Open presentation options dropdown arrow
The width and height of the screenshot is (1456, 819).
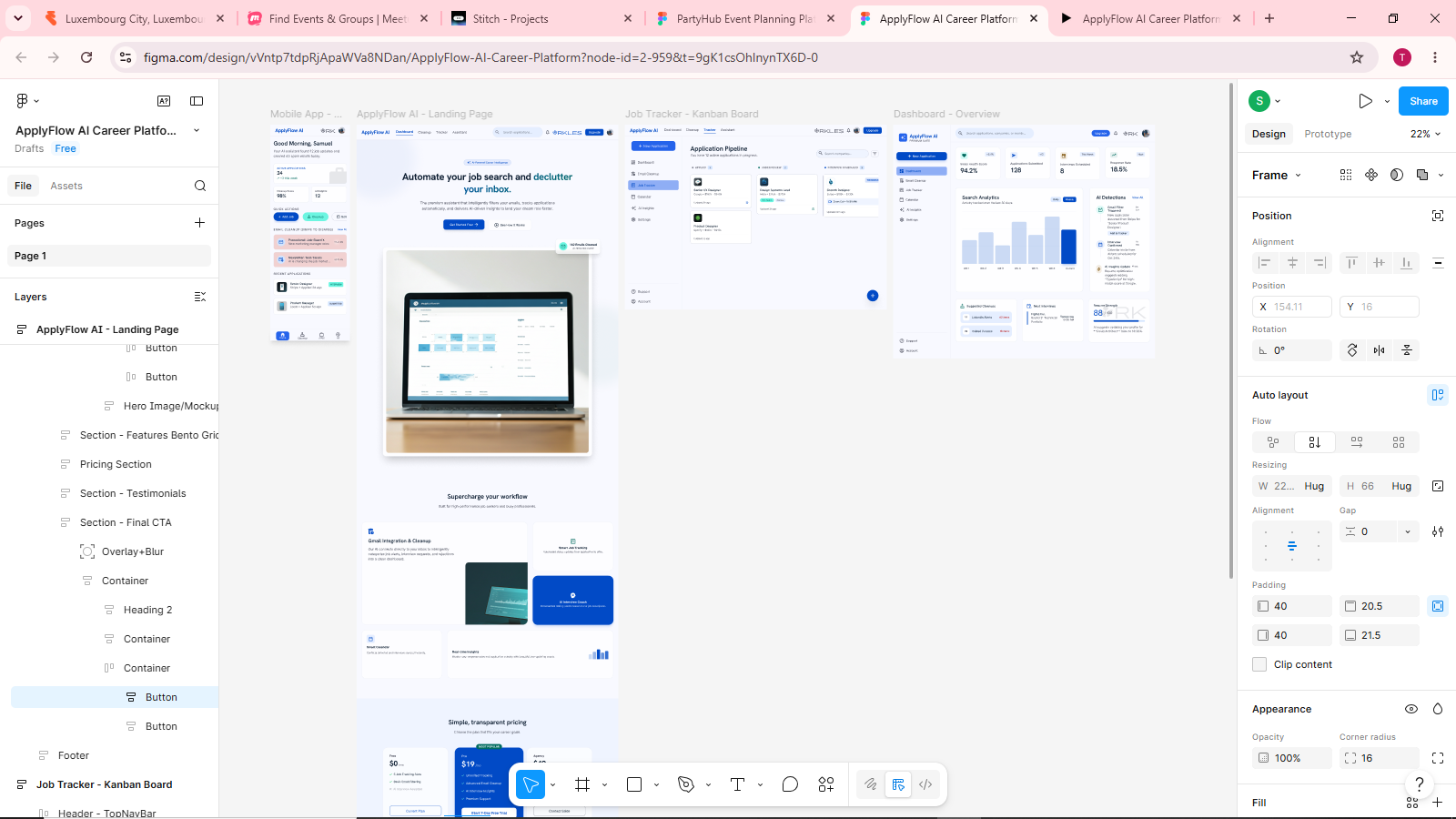point(1387,101)
